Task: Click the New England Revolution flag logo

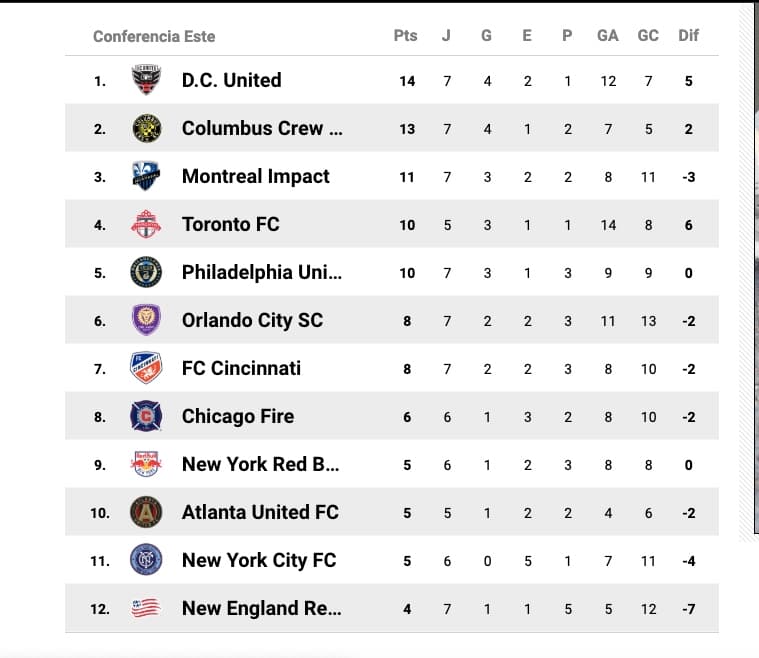Action: pos(146,608)
